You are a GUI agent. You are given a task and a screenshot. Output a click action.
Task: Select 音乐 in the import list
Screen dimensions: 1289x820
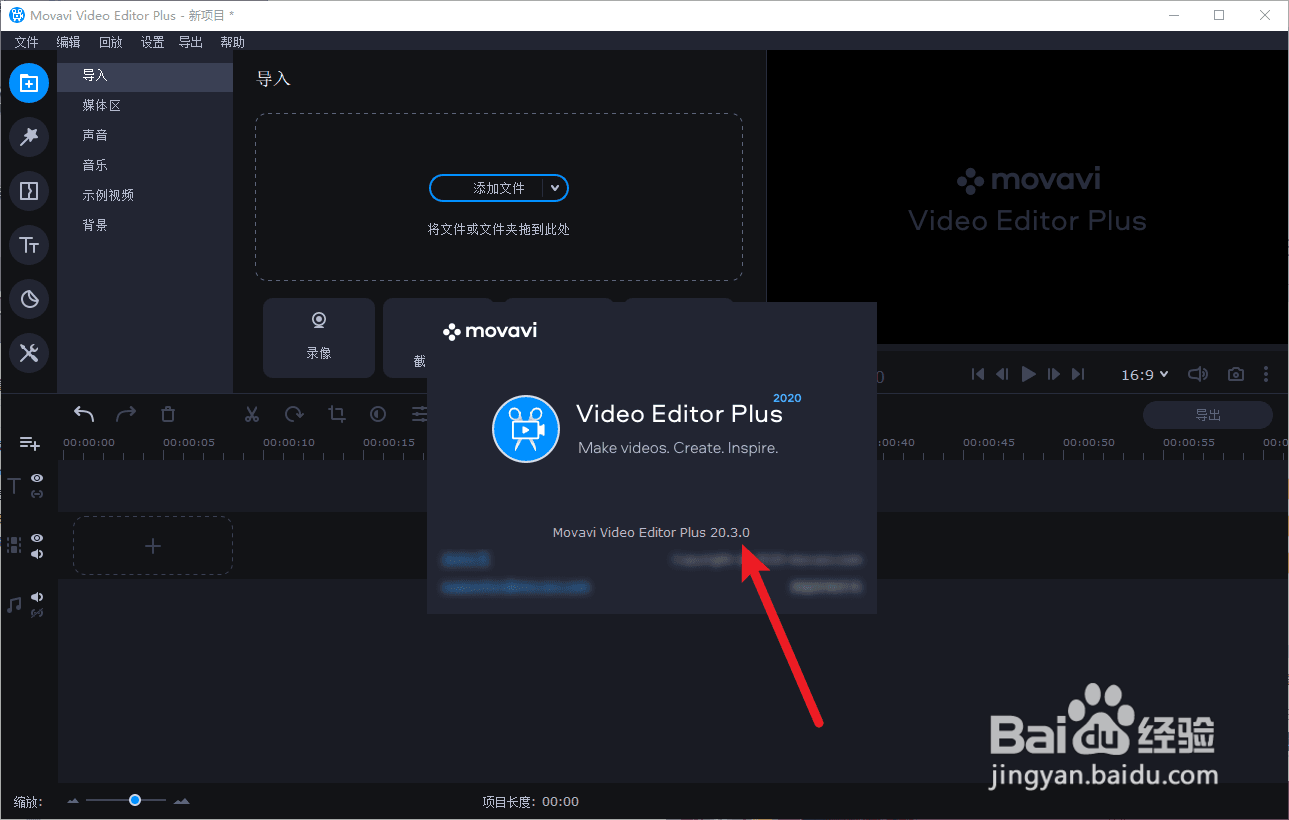145,166
